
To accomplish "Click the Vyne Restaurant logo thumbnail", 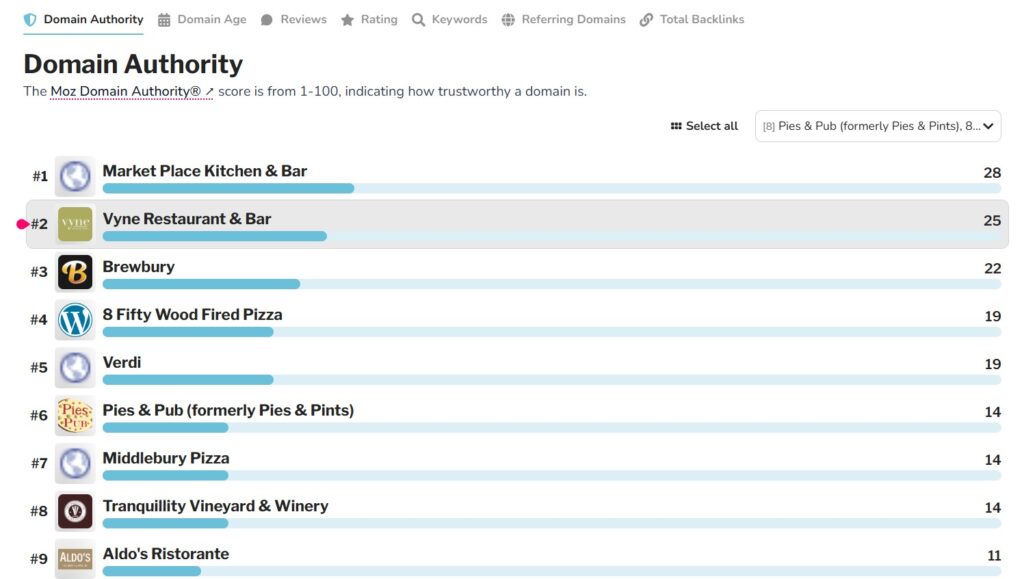I will [75, 224].
